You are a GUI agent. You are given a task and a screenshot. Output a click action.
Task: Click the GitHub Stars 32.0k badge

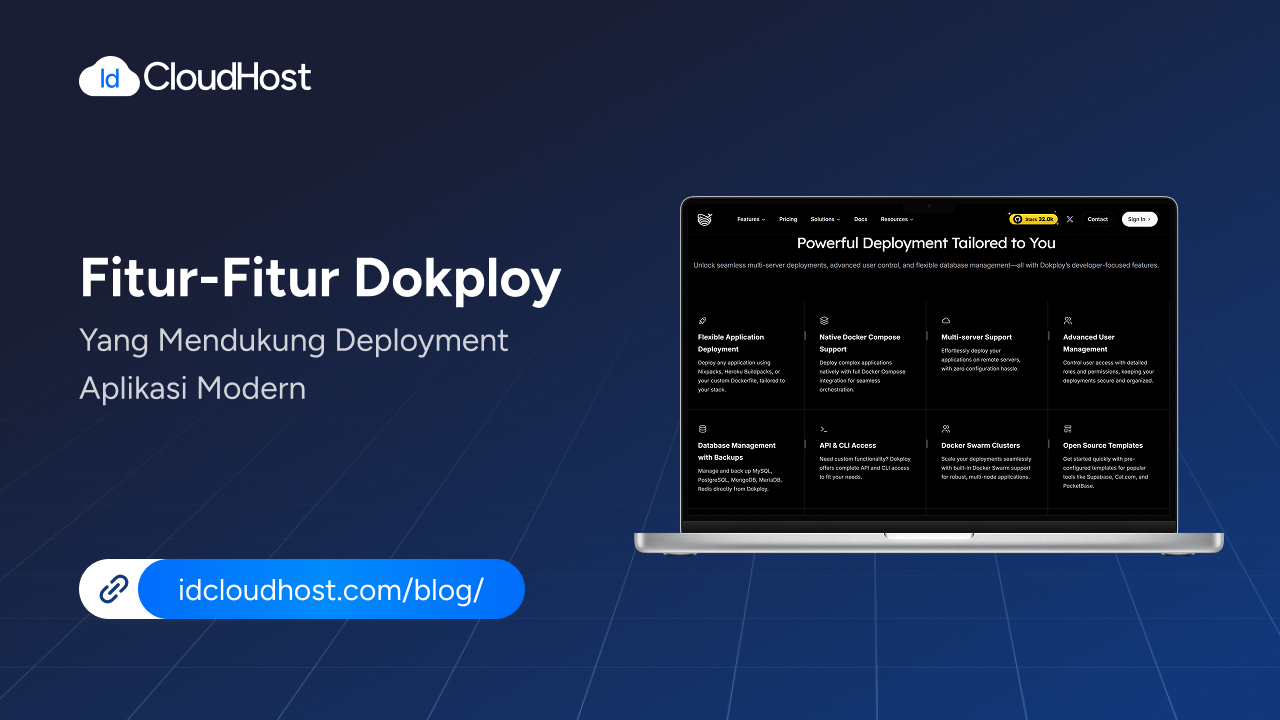(1033, 219)
